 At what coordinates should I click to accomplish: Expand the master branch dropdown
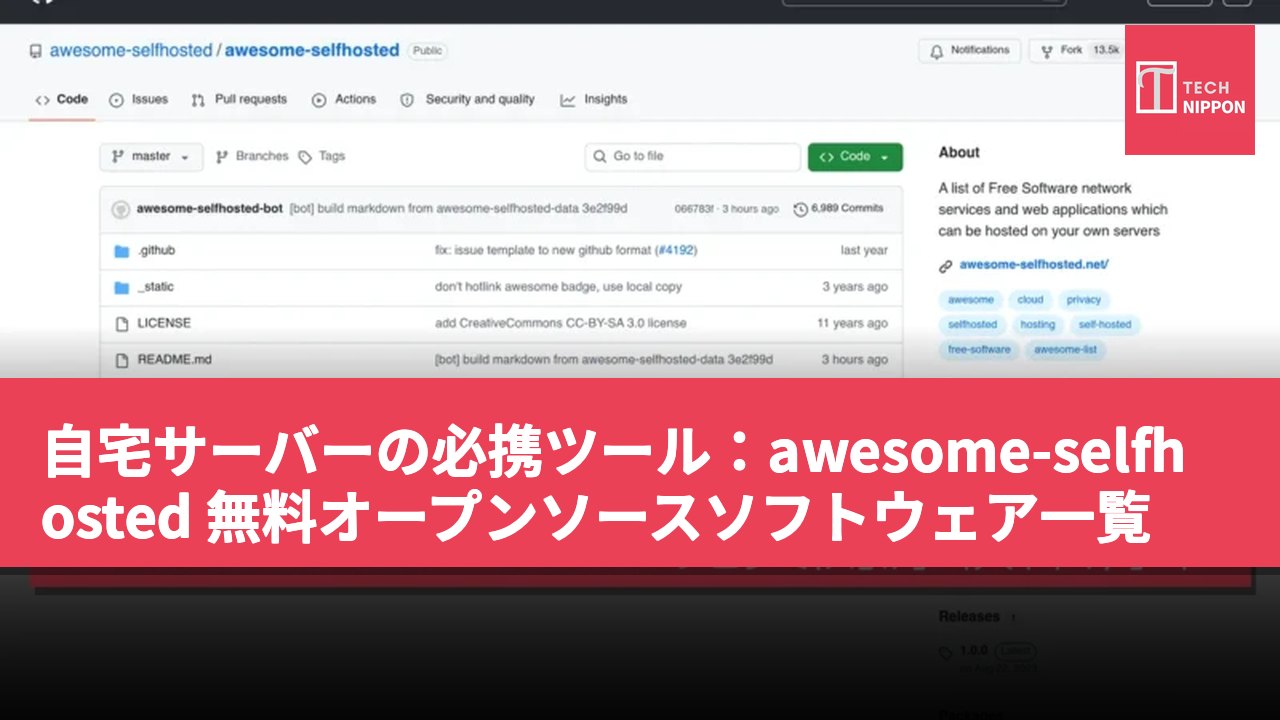click(x=151, y=157)
